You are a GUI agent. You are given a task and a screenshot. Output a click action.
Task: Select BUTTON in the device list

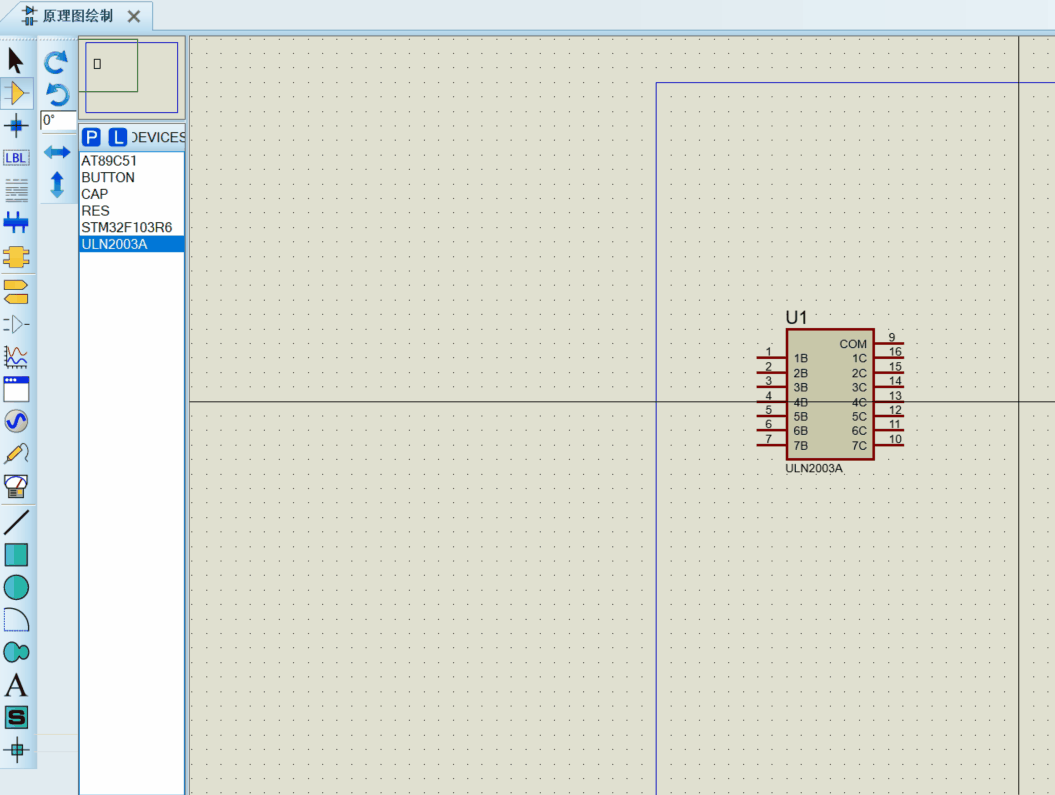point(132,178)
